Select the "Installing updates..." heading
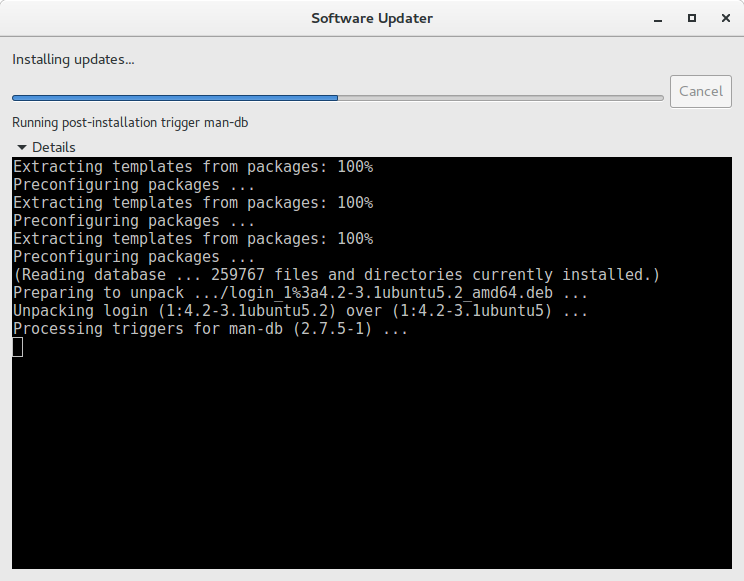Viewport: 744px width, 581px height. [x=73, y=59]
